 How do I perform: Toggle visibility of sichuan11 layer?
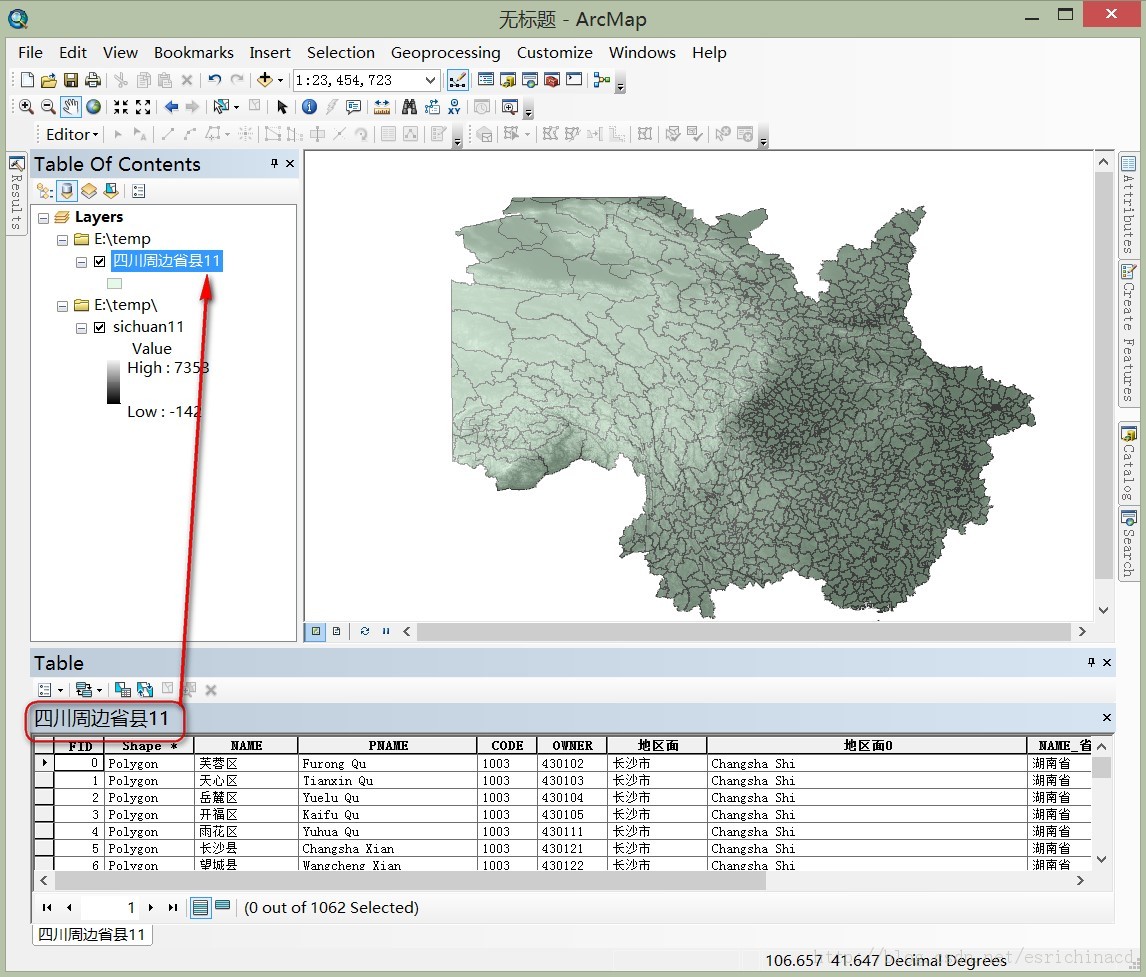pos(100,327)
